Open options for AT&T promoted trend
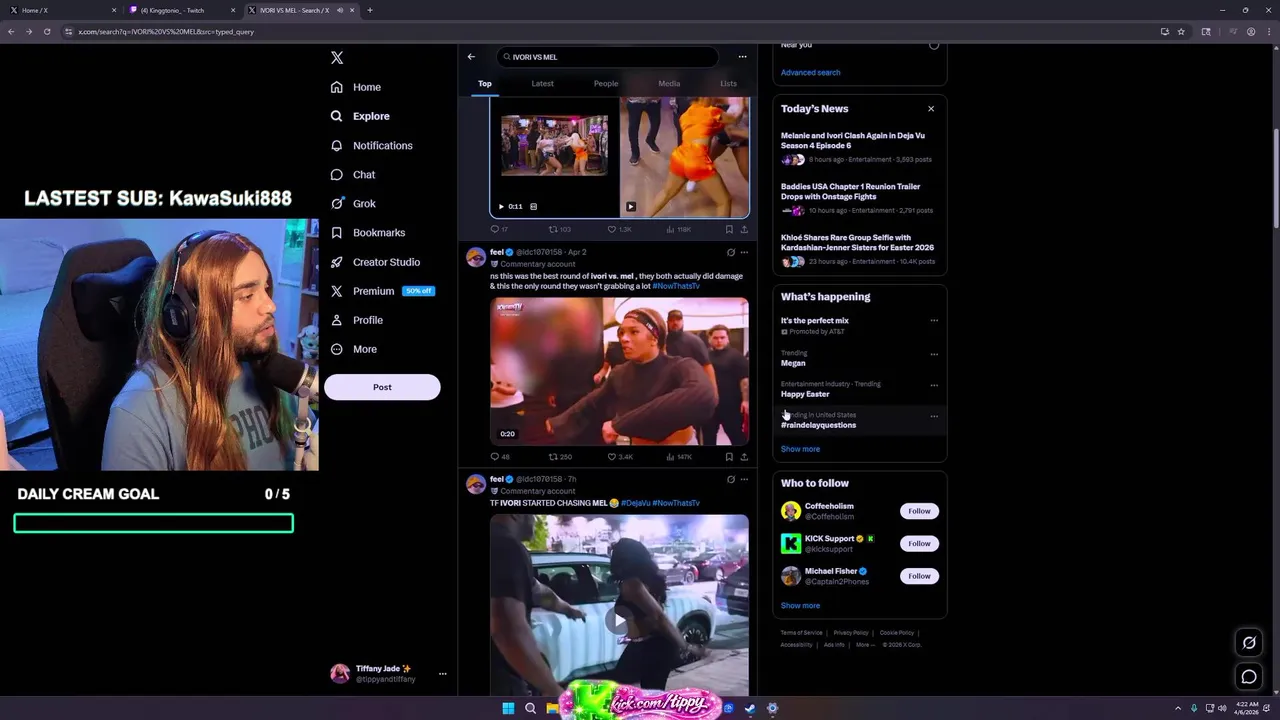This screenshot has width=1280, height=720. click(x=934, y=321)
